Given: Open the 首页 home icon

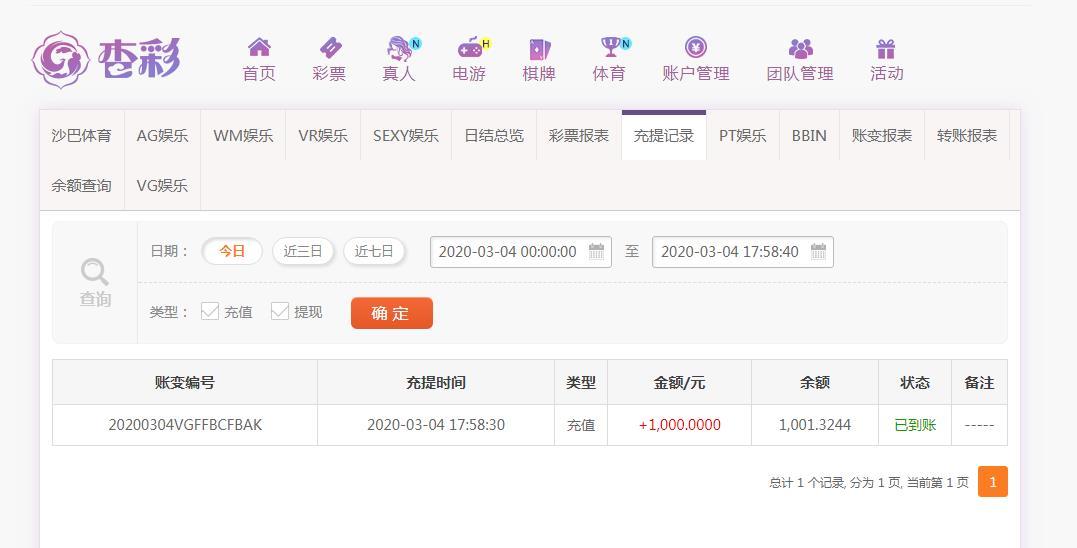Looking at the screenshot, I should 259,47.
